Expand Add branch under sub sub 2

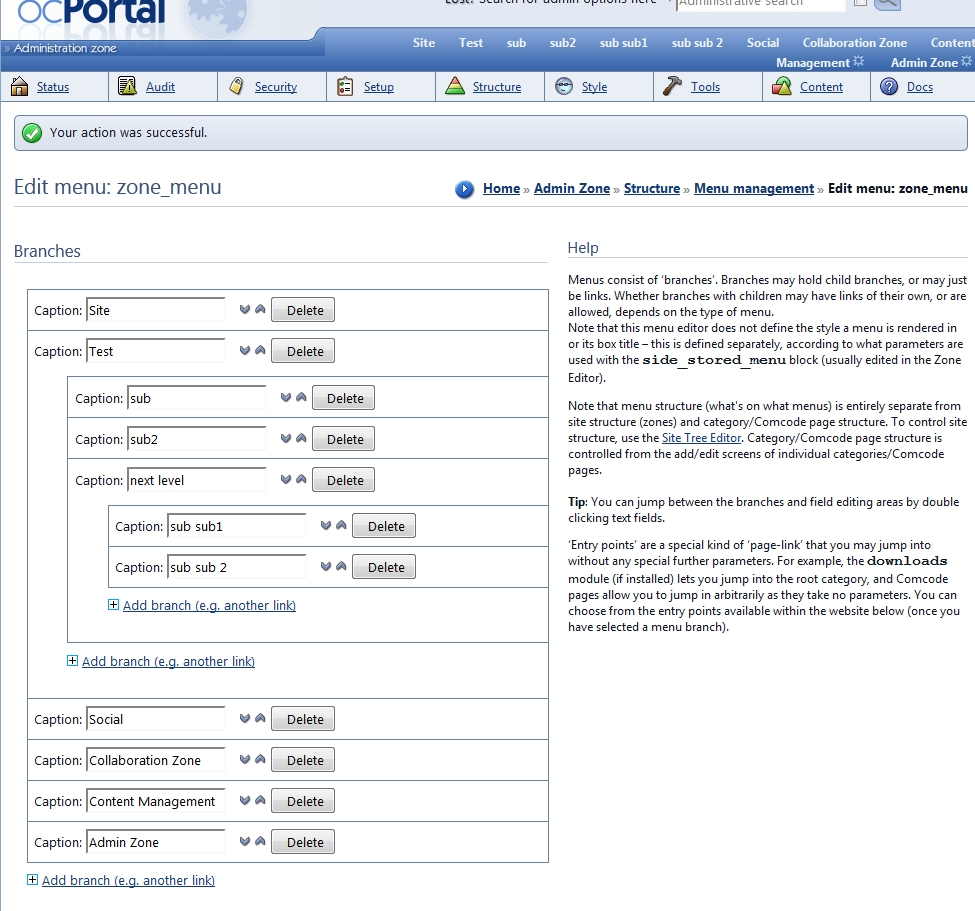click(x=113, y=605)
